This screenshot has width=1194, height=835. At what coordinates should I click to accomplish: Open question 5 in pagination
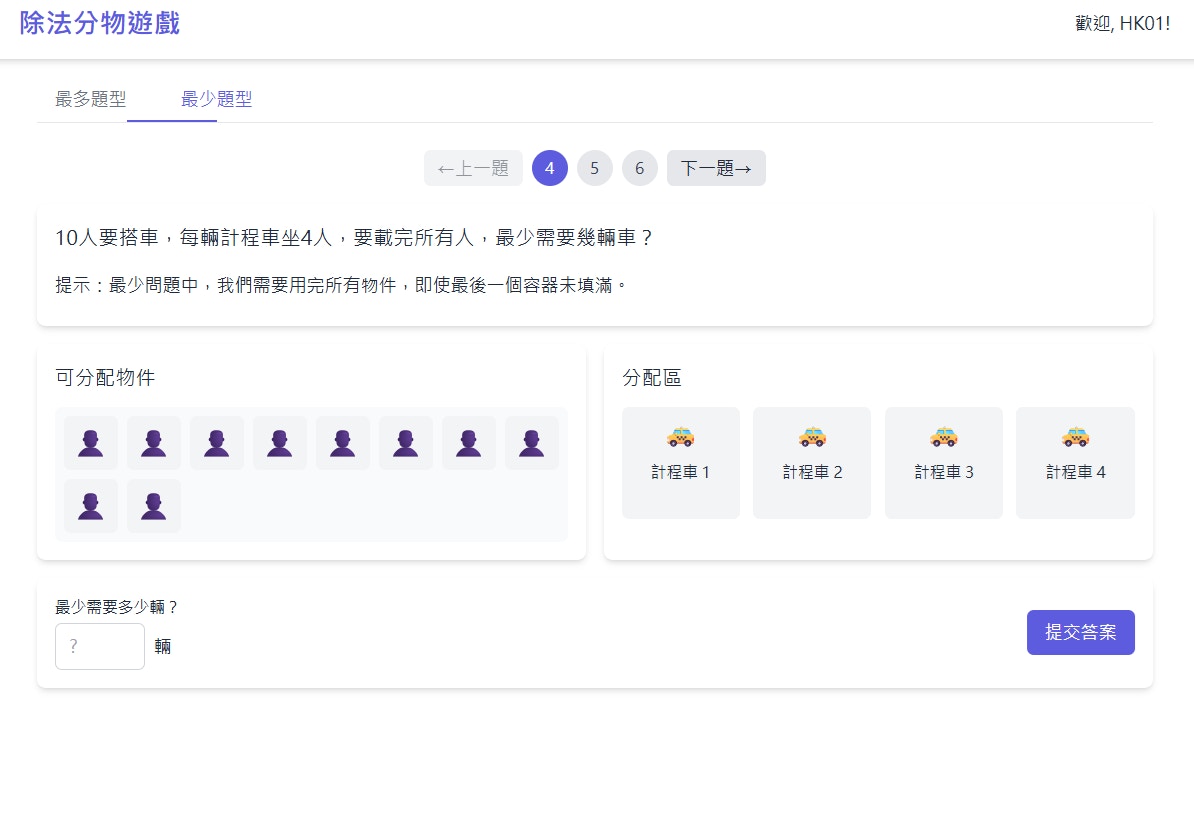(595, 168)
